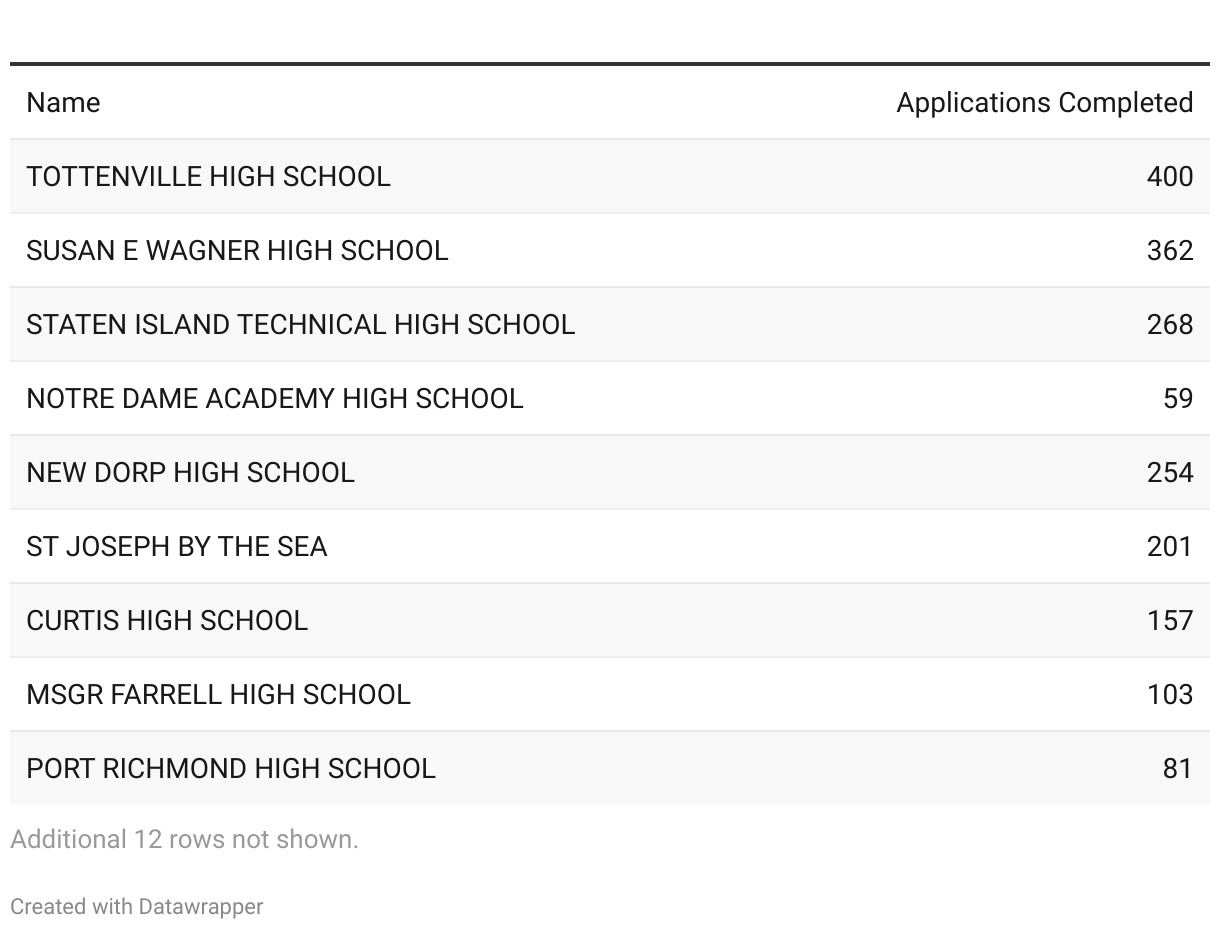This screenshot has width=1220, height=930.
Task: Click the Name column header
Action: (x=63, y=103)
